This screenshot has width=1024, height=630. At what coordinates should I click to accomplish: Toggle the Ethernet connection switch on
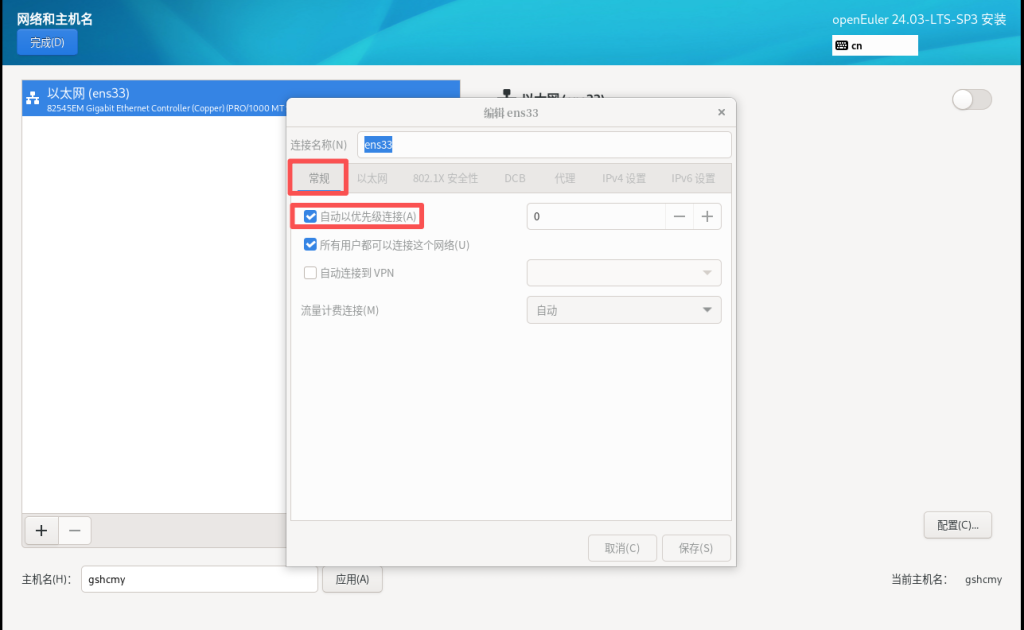point(971,99)
